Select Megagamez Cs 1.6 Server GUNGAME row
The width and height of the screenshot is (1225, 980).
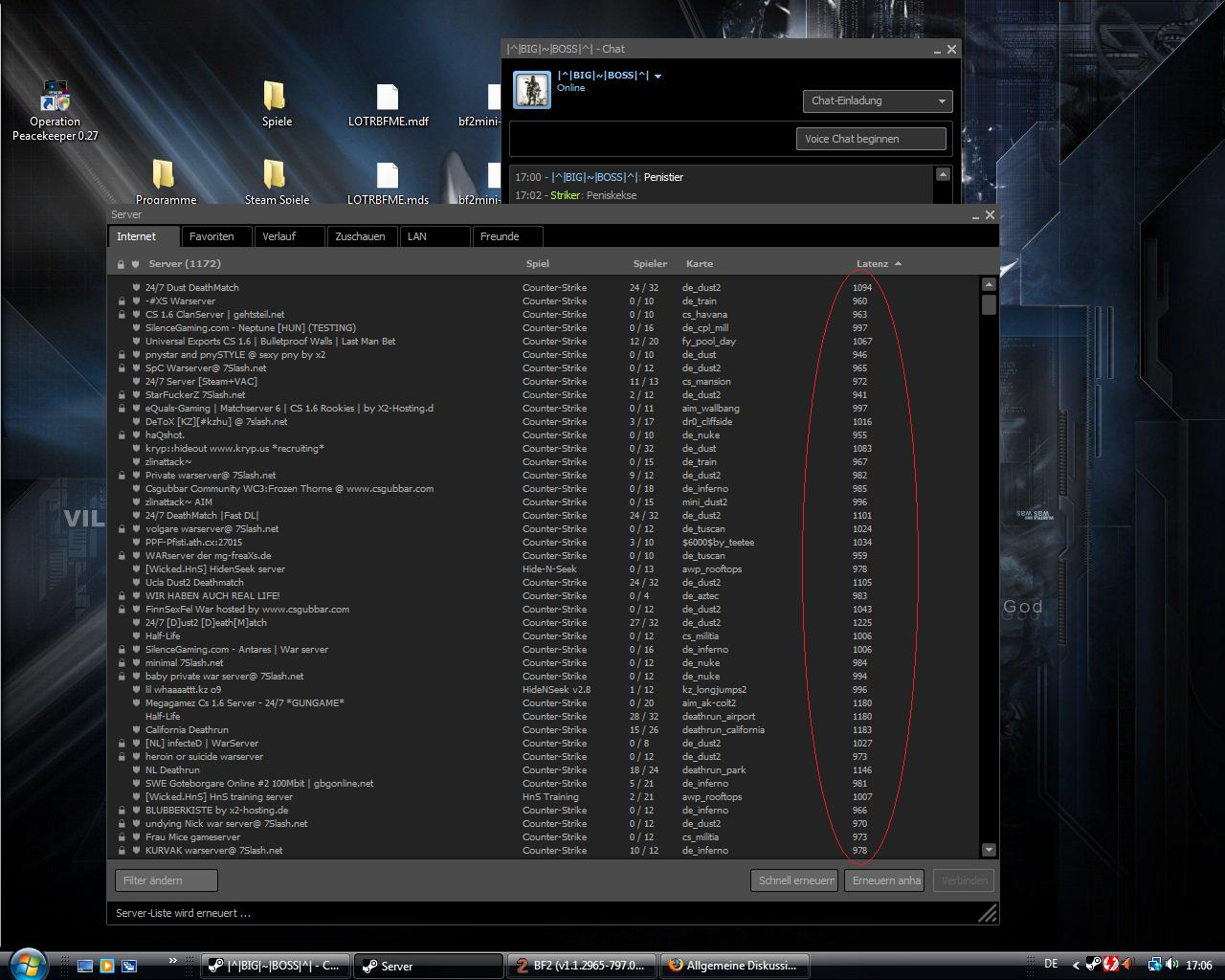point(544,703)
